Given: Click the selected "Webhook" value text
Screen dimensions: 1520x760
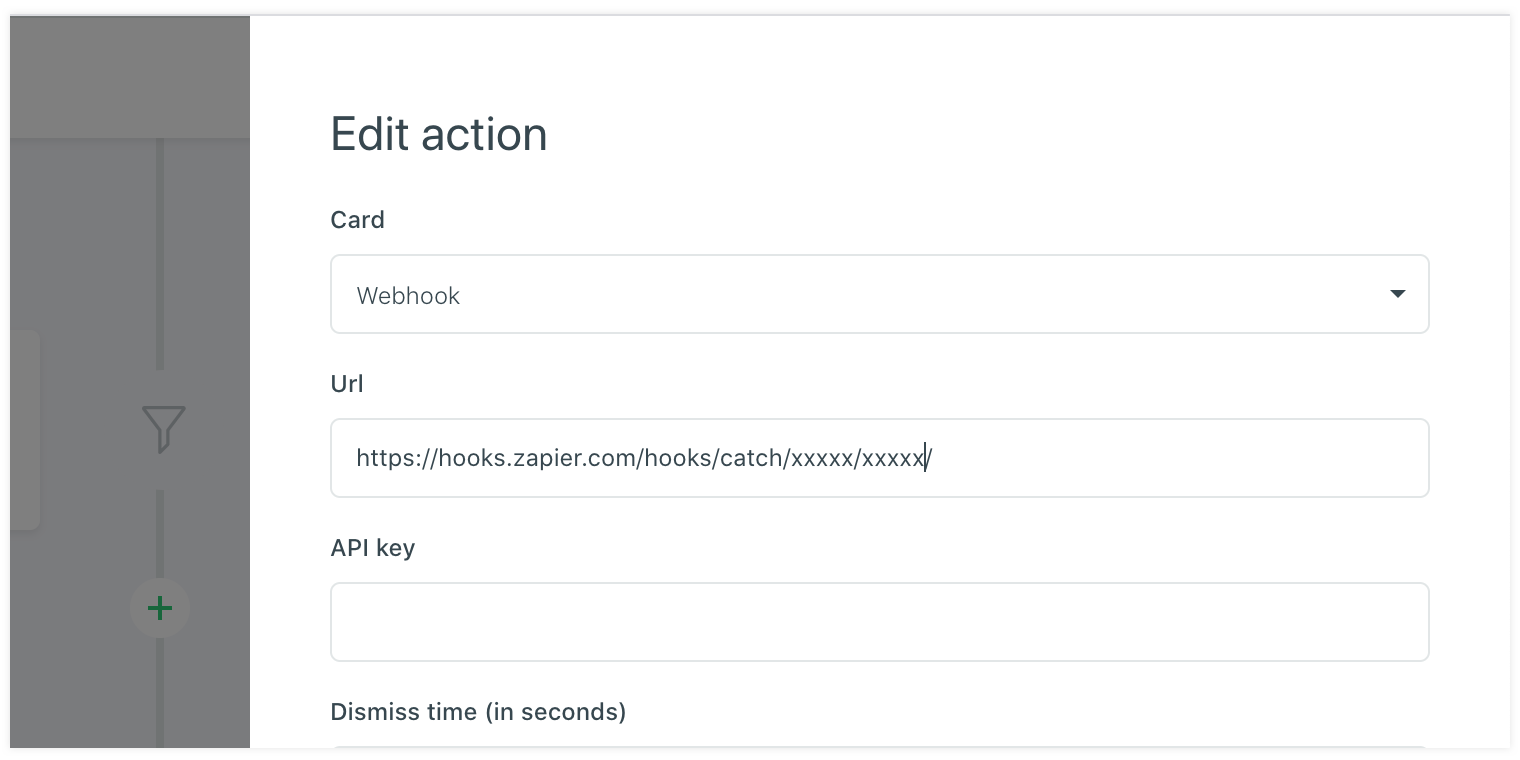Looking at the screenshot, I should coord(408,296).
